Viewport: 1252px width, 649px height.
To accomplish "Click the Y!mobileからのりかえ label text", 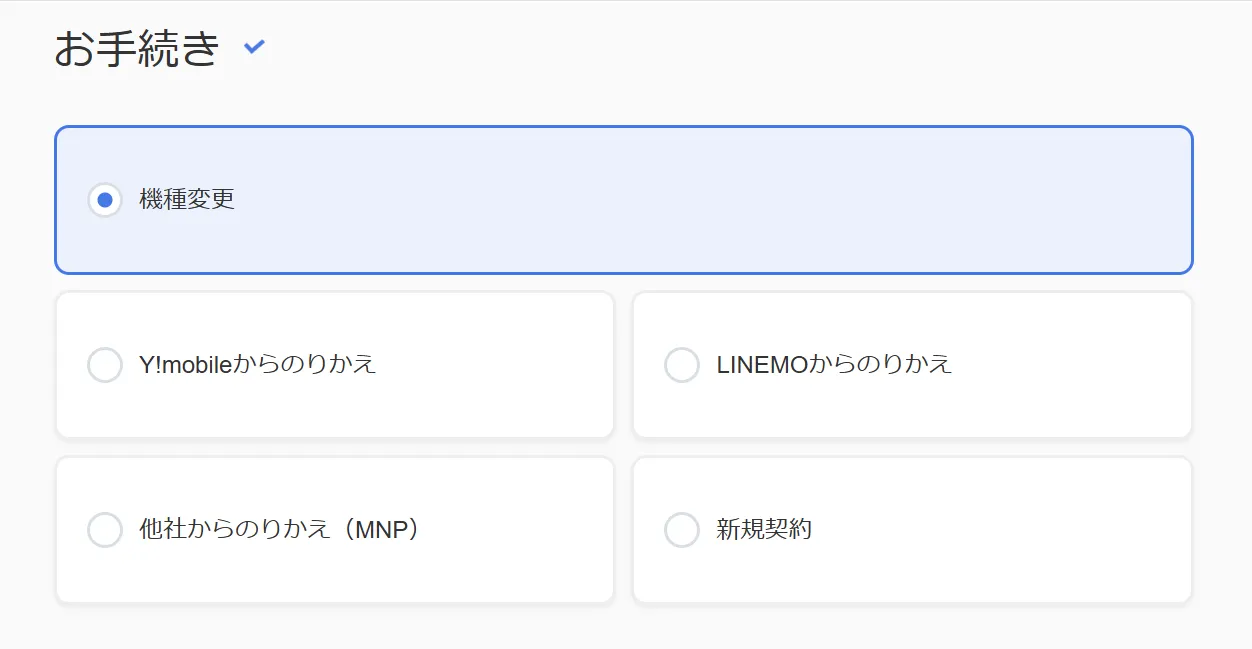I will pos(258,364).
